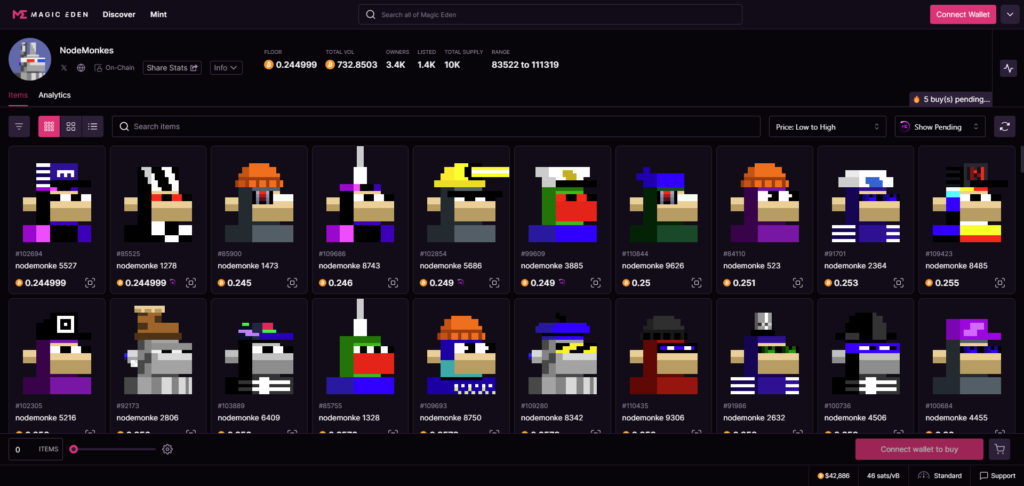Click details icon on nodemonke 5686 card
1024x486 pixels.
pyautogui.click(x=494, y=283)
